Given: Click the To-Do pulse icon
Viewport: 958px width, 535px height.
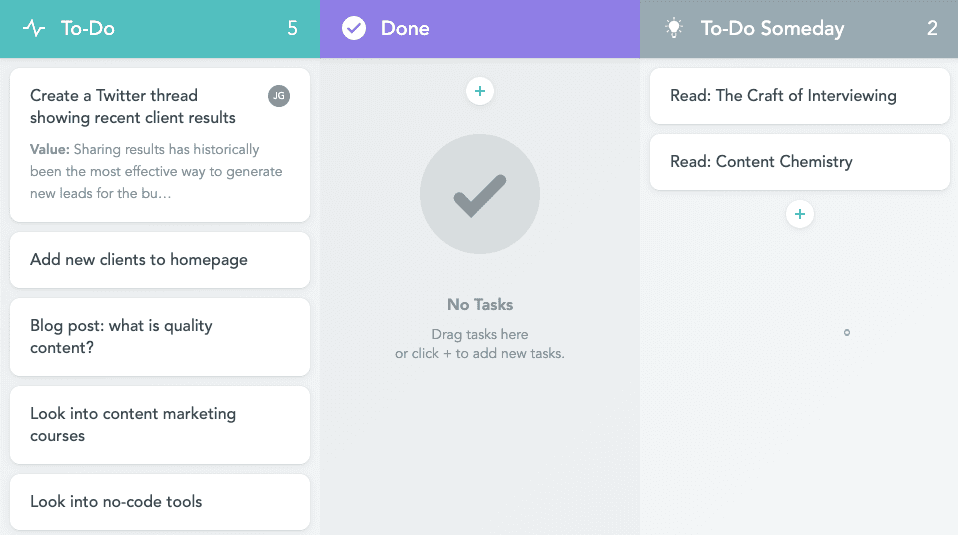Looking at the screenshot, I should (34, 29).
